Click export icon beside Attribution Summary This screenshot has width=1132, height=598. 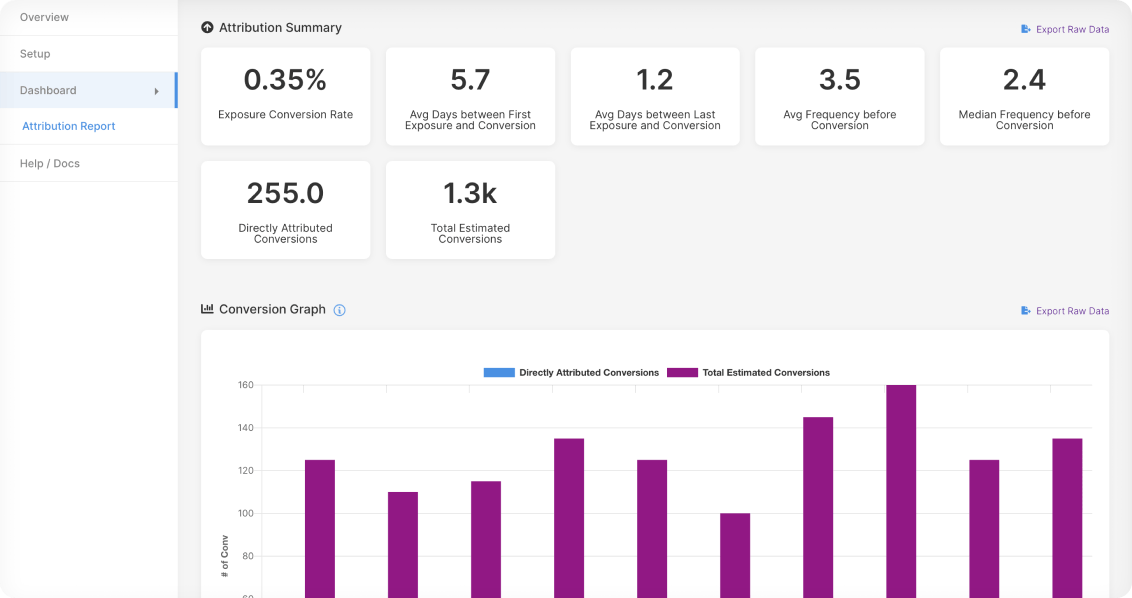tap(1026, 29)
